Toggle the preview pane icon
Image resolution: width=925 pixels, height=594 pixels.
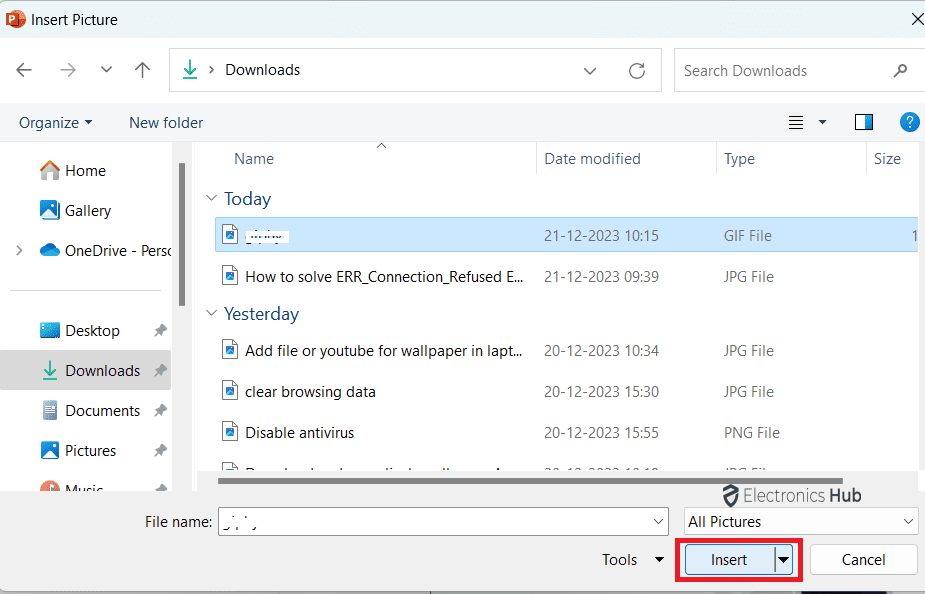point(864,122)
